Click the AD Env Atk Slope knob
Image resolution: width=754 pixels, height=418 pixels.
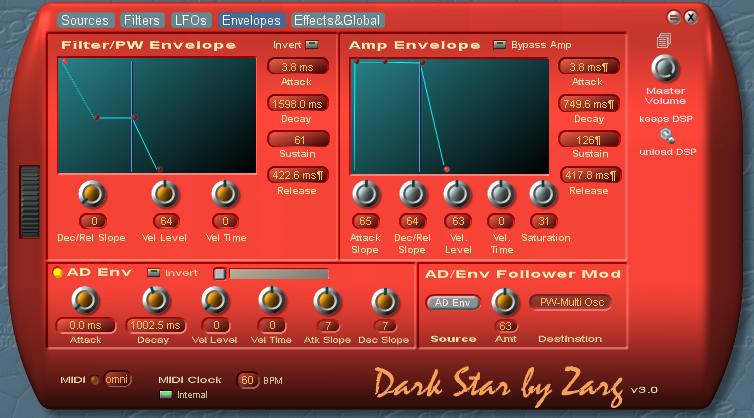pos(327,300)
